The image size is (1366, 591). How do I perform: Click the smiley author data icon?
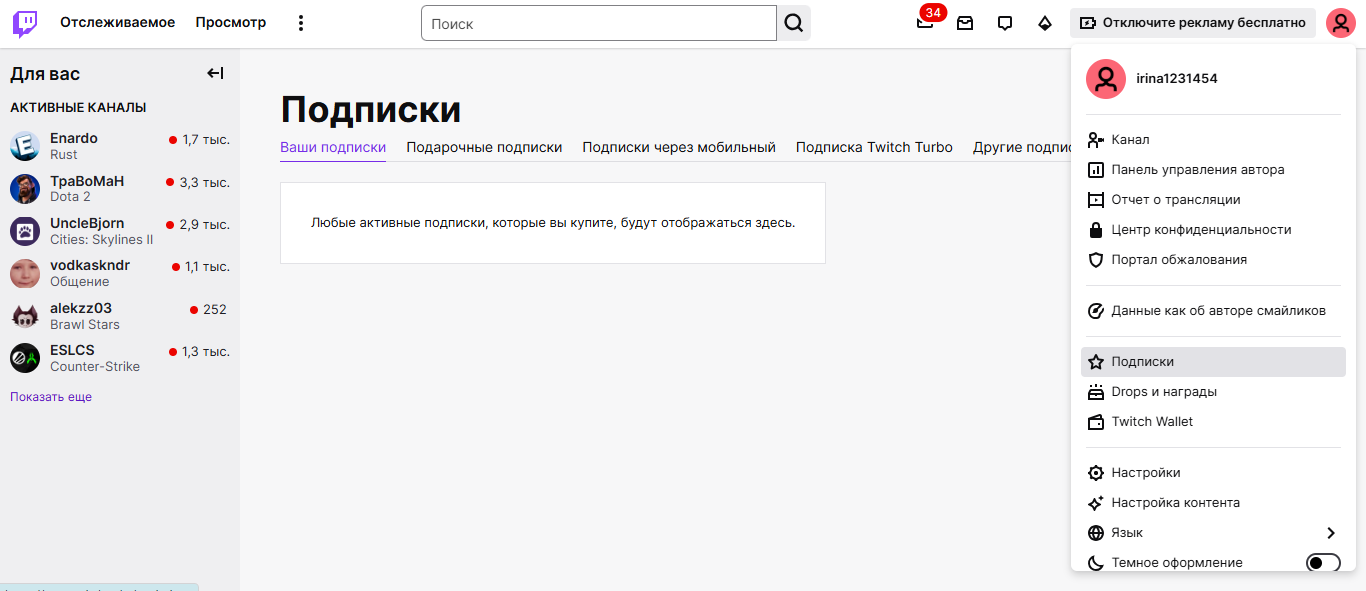[1095, 311]
